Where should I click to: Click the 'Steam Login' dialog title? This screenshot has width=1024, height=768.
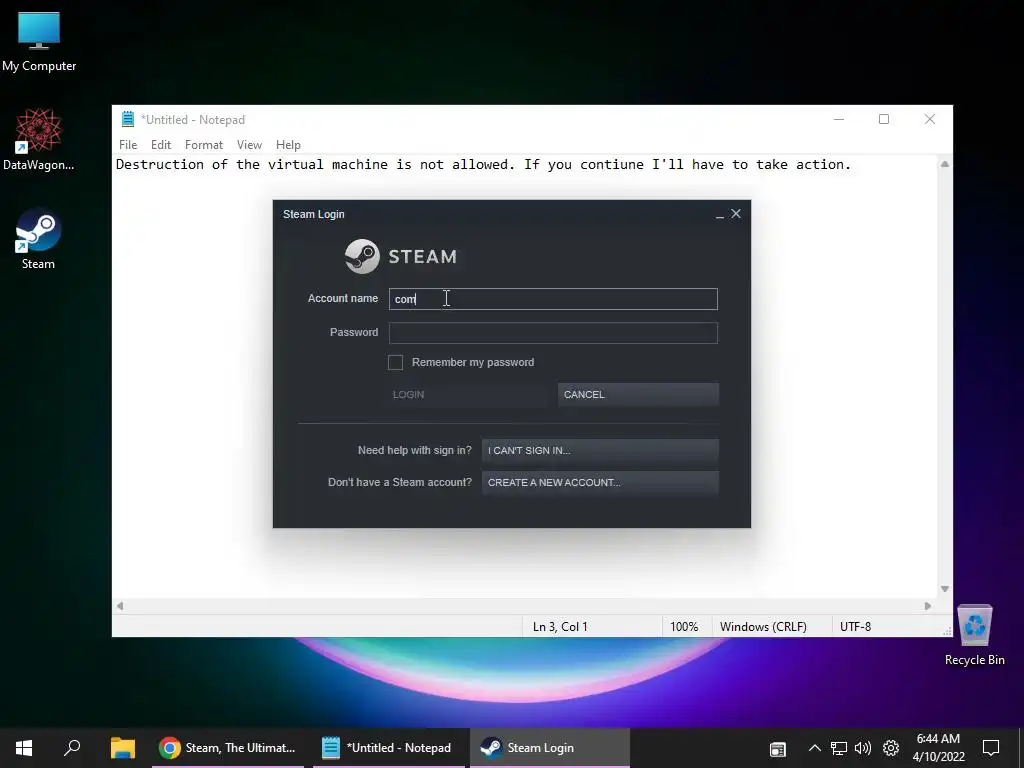[x=313, y=214]
